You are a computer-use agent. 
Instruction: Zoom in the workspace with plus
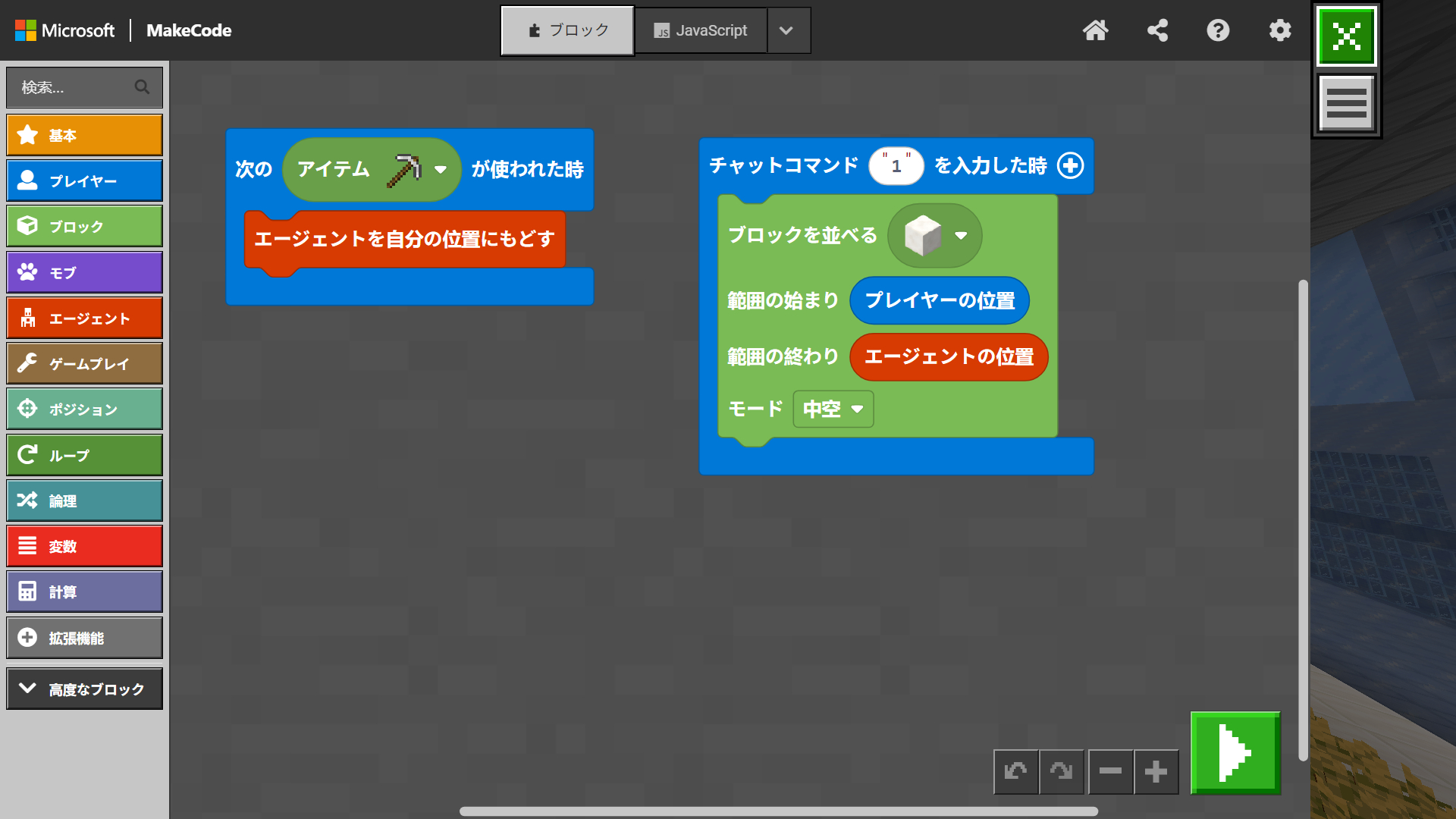1156,772
